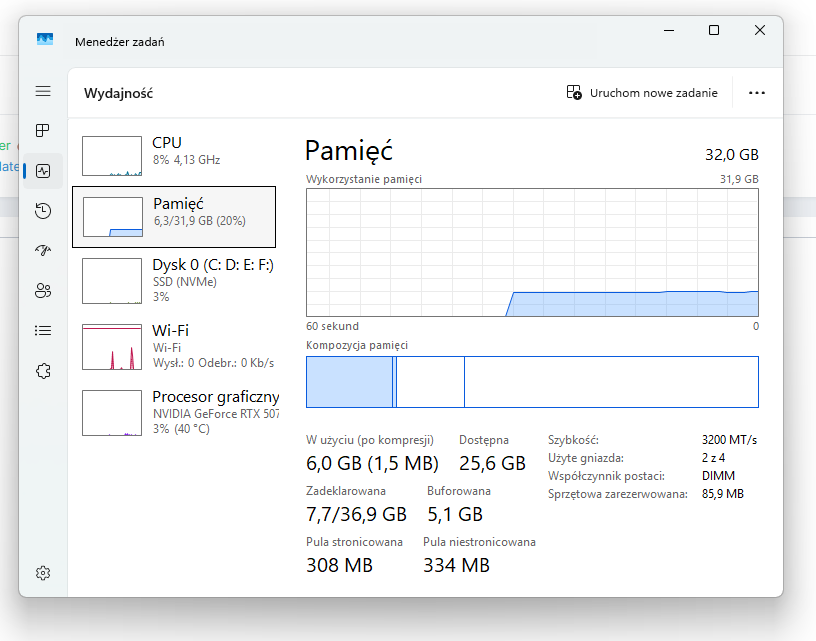816x641 pixels.
Task: Click the memory usage graph area
Action: click(532, 252)
